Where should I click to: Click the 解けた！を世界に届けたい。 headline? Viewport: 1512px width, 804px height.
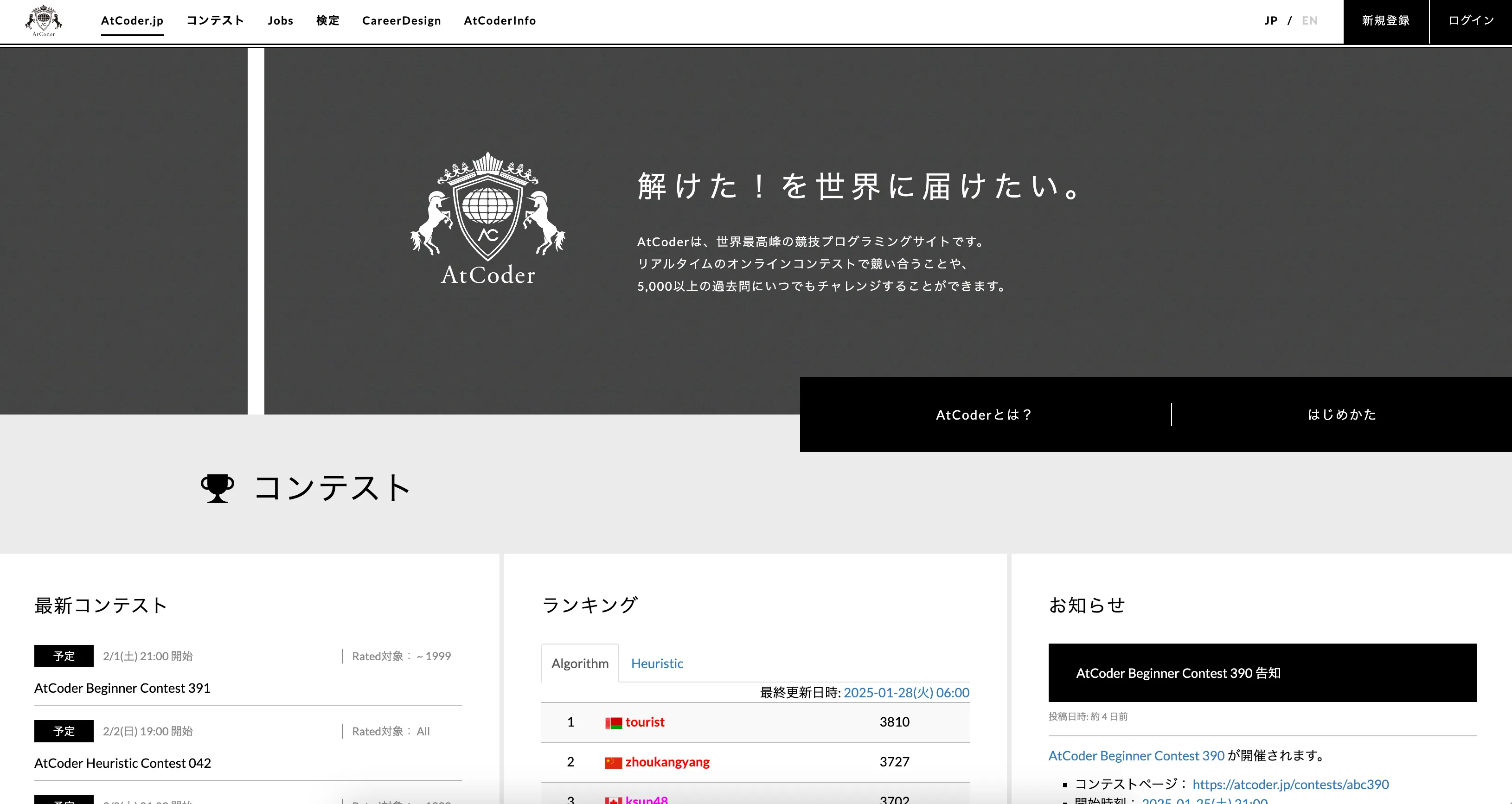tap(858, 186)
